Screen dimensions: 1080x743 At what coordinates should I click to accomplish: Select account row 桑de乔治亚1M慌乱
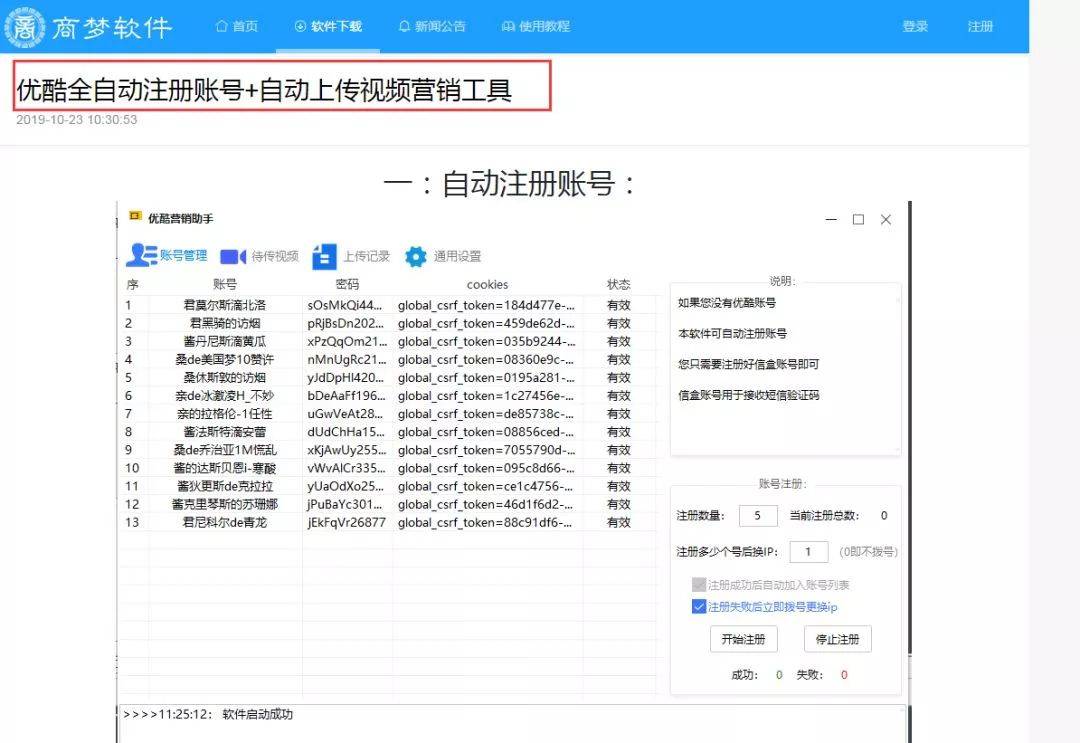[387, 450]
